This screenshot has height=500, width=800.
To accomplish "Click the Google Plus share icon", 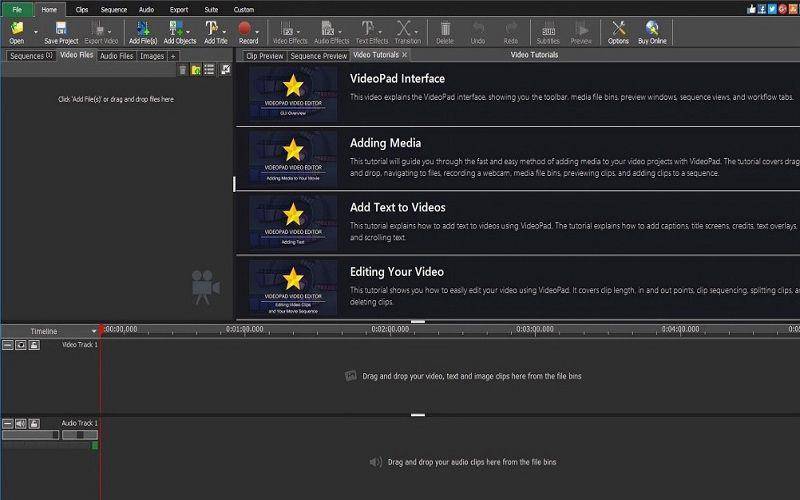I will tap(783, 9).
